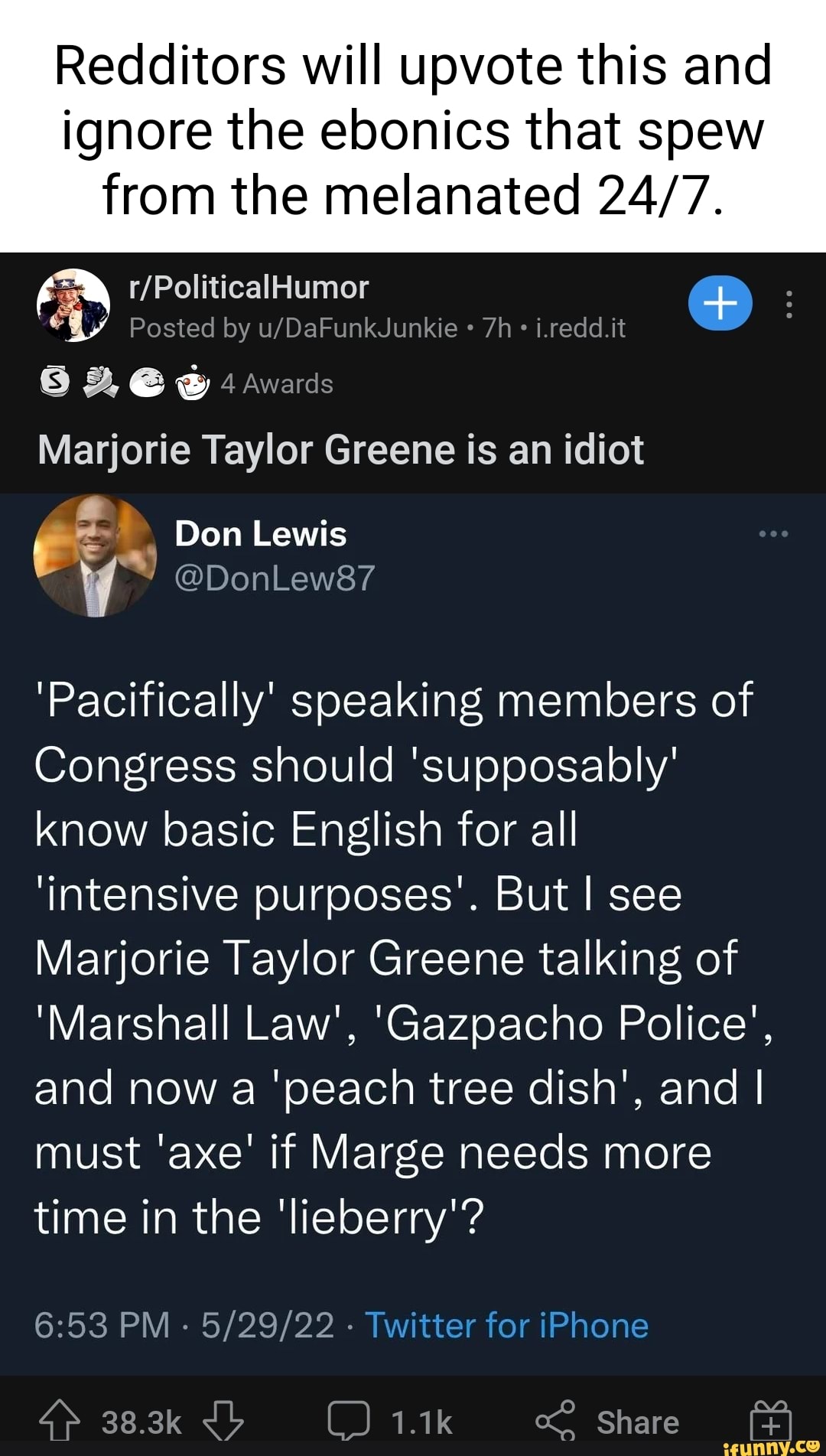Open the post's three-dot overflow menu
Screen dimensions: 826x1456
point(789,305)
